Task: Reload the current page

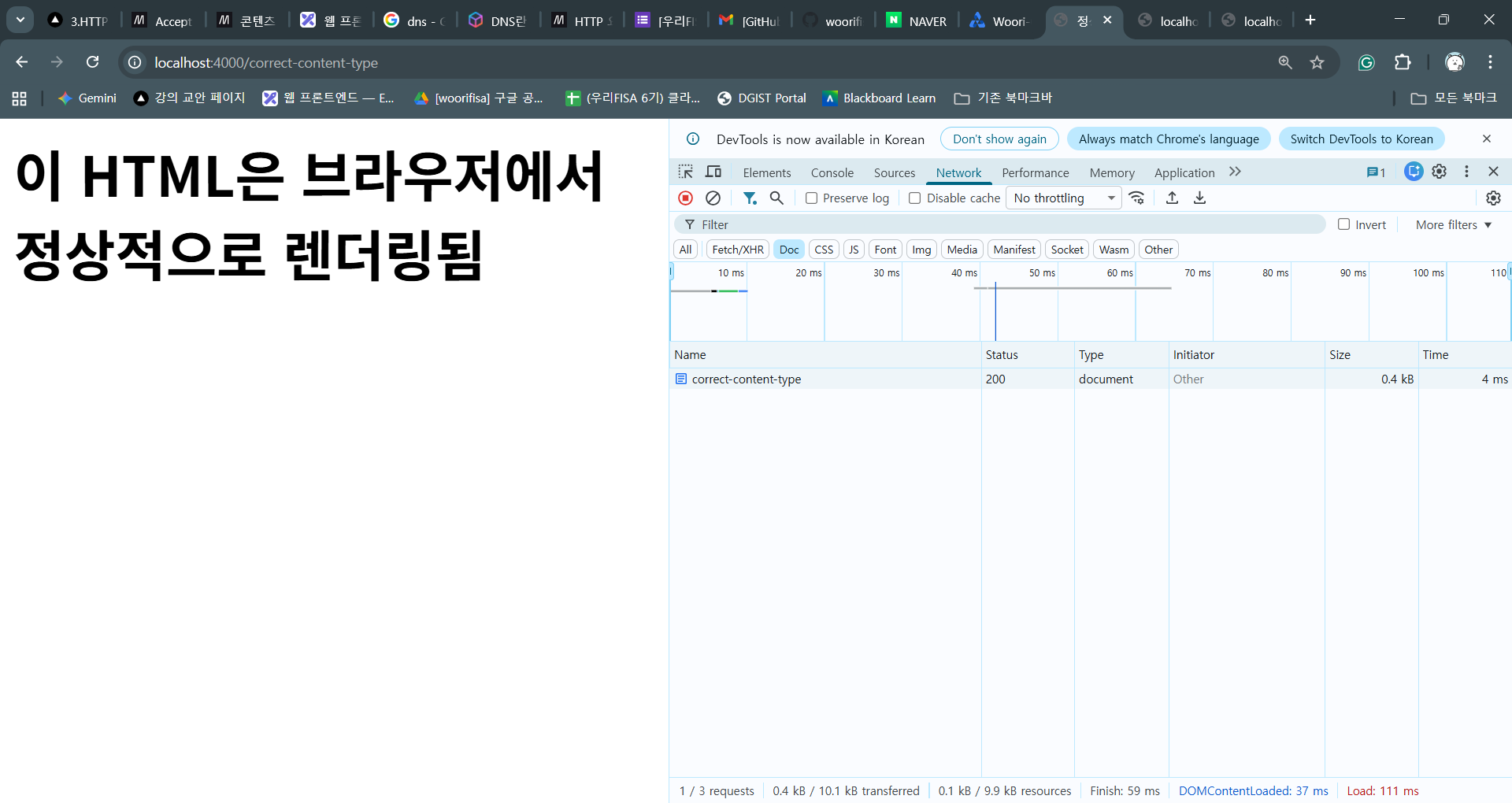Action: point(92,62)
